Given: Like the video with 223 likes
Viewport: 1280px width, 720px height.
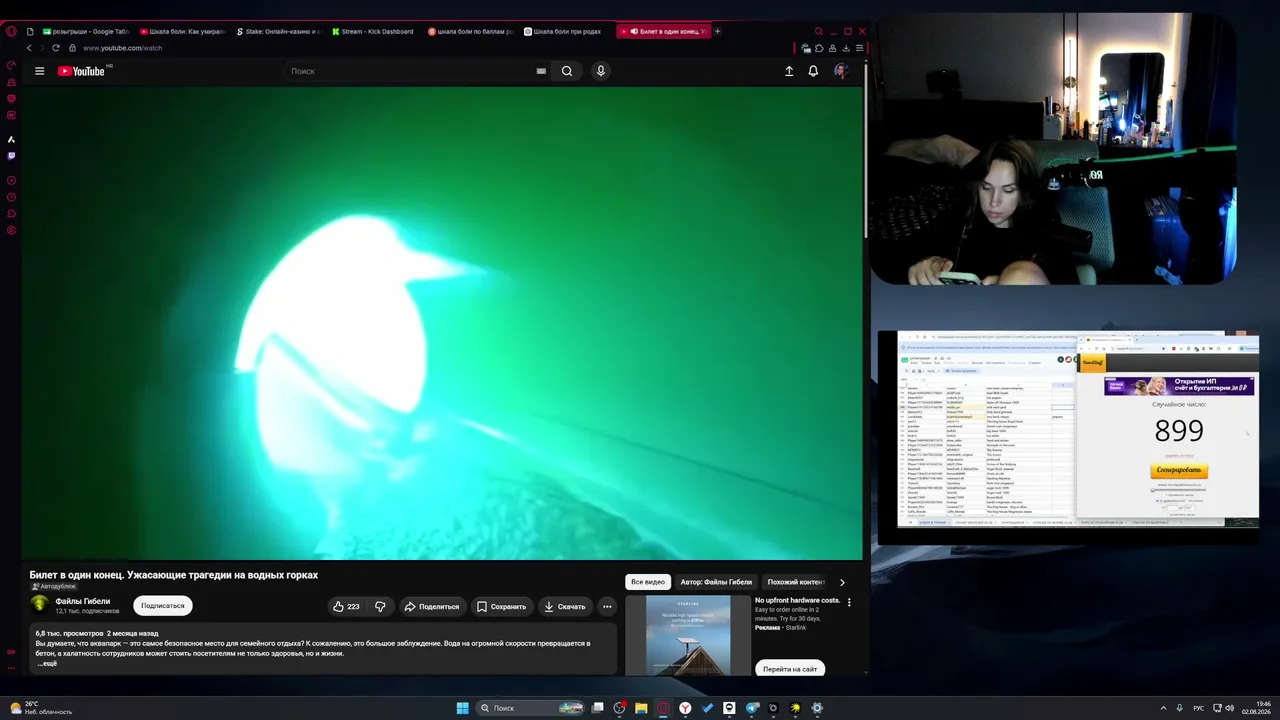Looking at the screenshot, I should [x=346, y=606].
